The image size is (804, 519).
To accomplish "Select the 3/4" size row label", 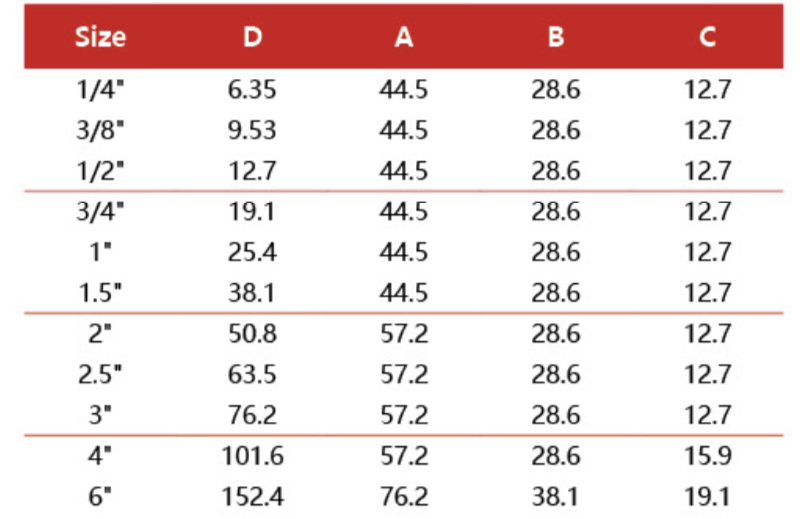I will pyautogui.click(x=100, y=212).
